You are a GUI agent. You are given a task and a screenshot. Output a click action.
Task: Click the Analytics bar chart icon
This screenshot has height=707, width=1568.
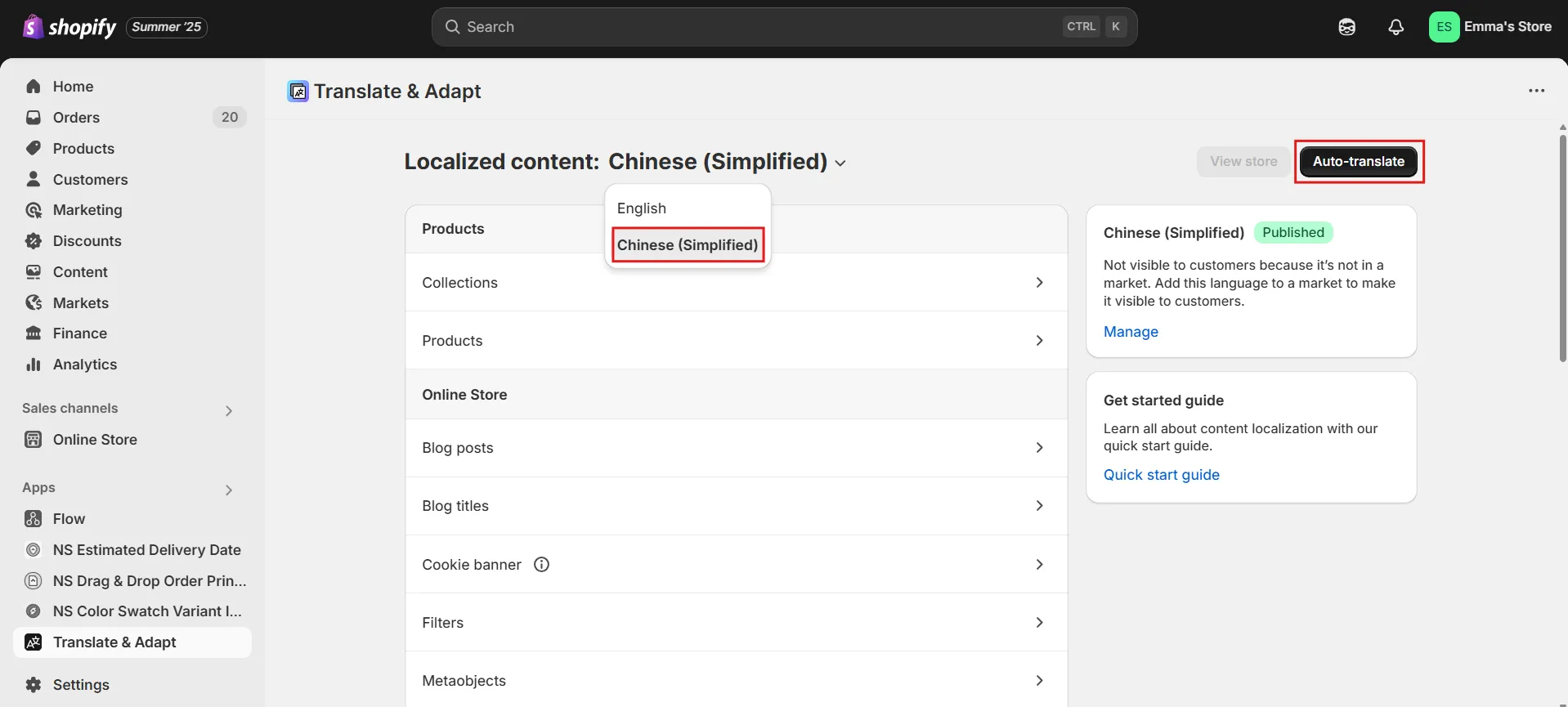point(34,365)
